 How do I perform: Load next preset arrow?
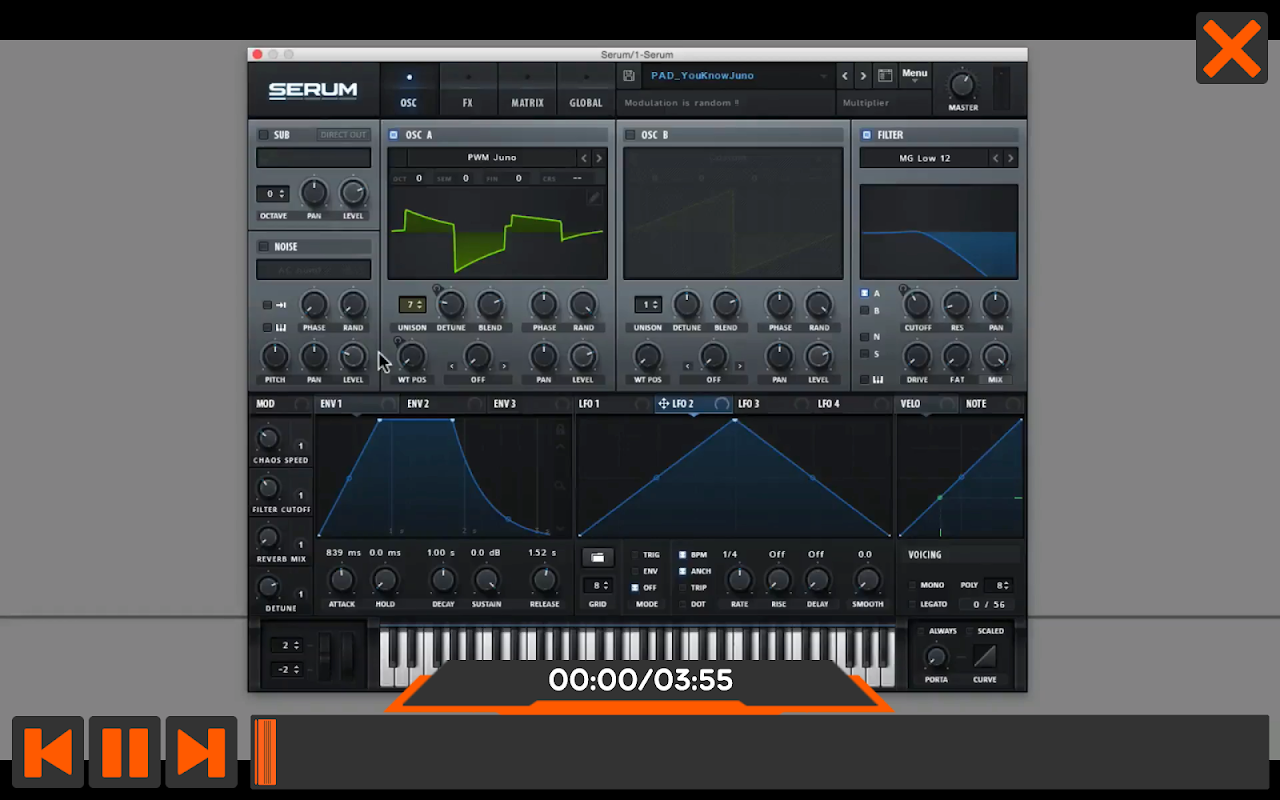[x=863, y=76]
